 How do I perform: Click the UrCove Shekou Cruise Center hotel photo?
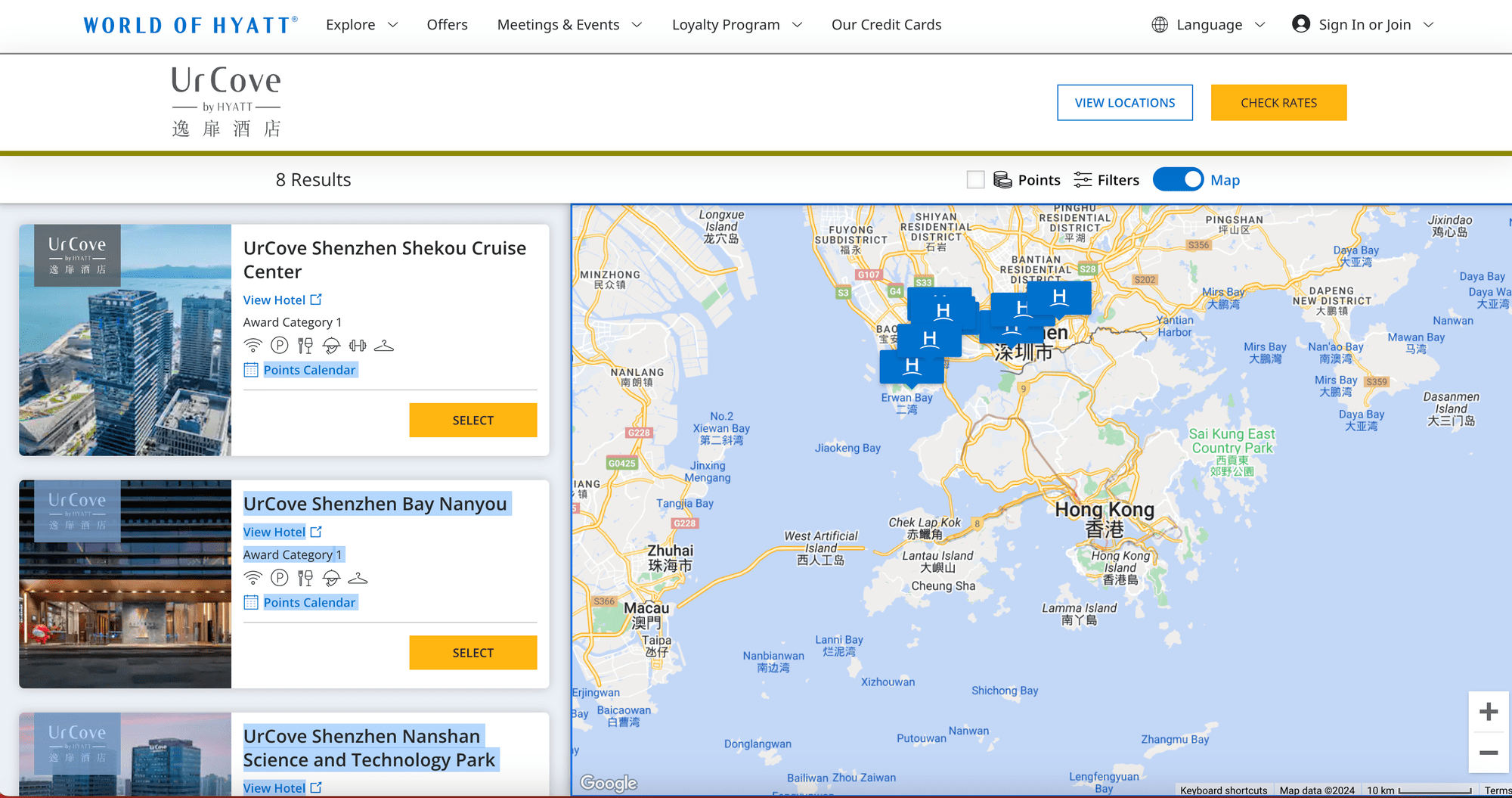[x=125, y=340]
